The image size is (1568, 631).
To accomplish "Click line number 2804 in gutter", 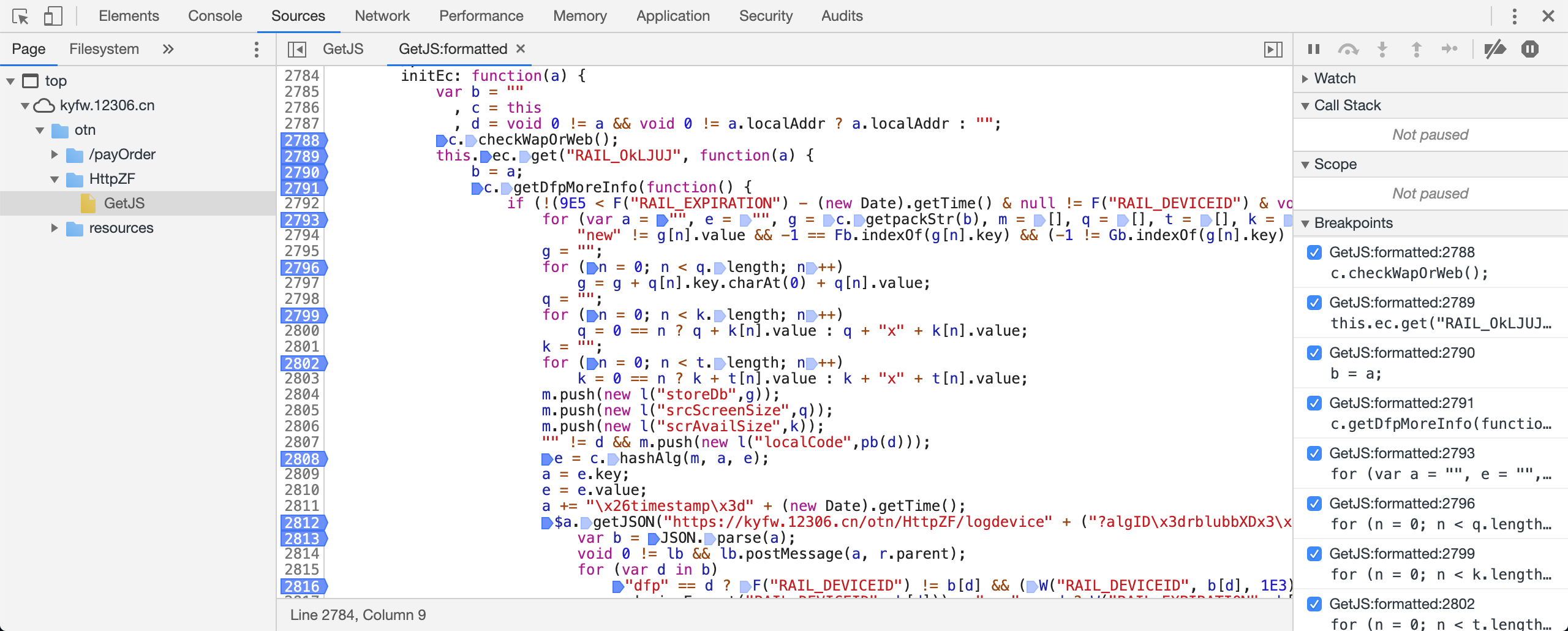I will (302, 395).
